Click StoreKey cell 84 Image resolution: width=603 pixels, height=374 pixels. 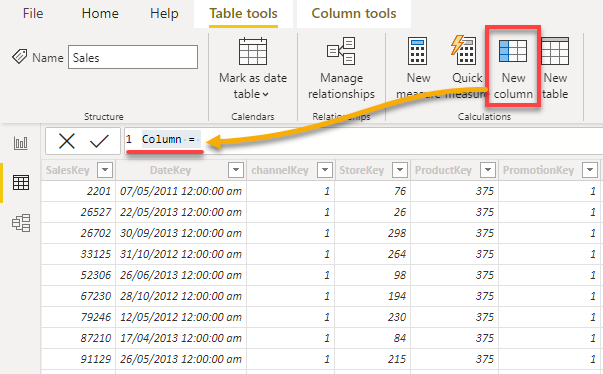[x=372, y=338]
